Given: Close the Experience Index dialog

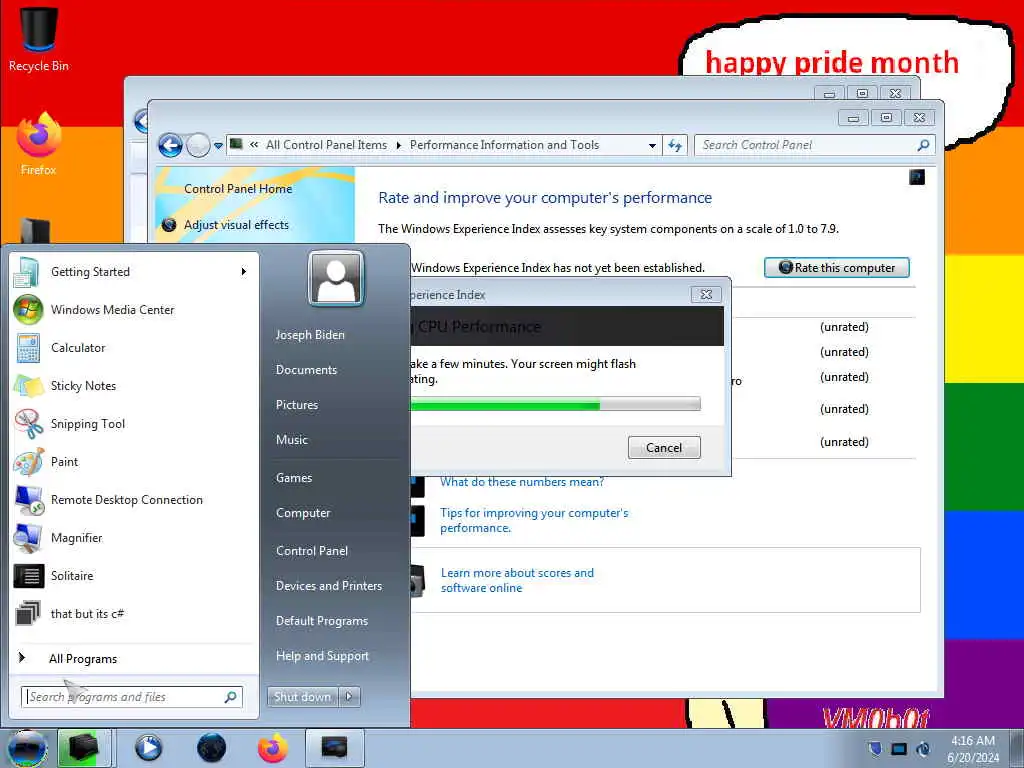Looking at the screenshot, I should pos(706,295).
